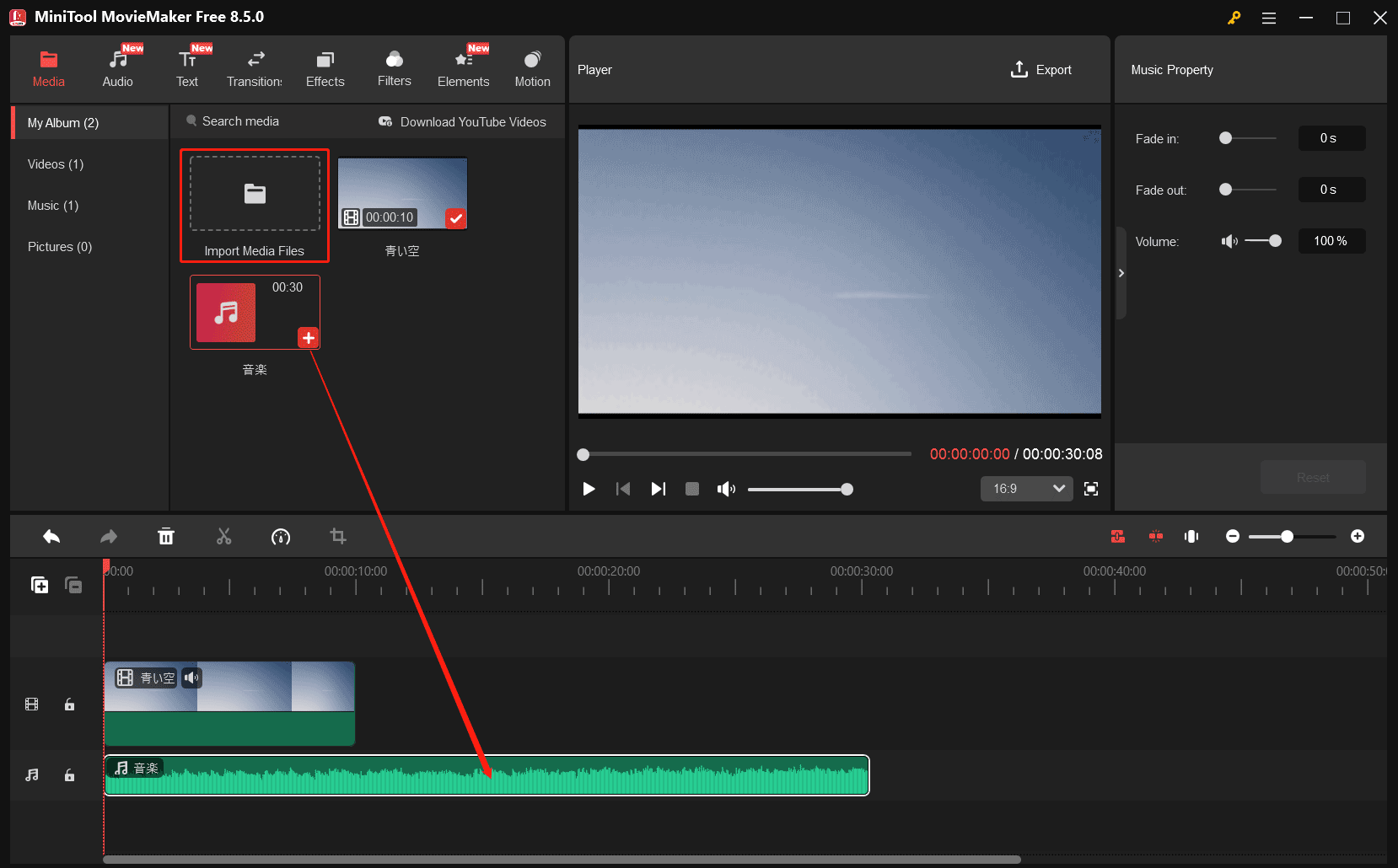Screen dimensions: 1398x868
Task: Open the Music (1) category in My Album
Action: 52,205
